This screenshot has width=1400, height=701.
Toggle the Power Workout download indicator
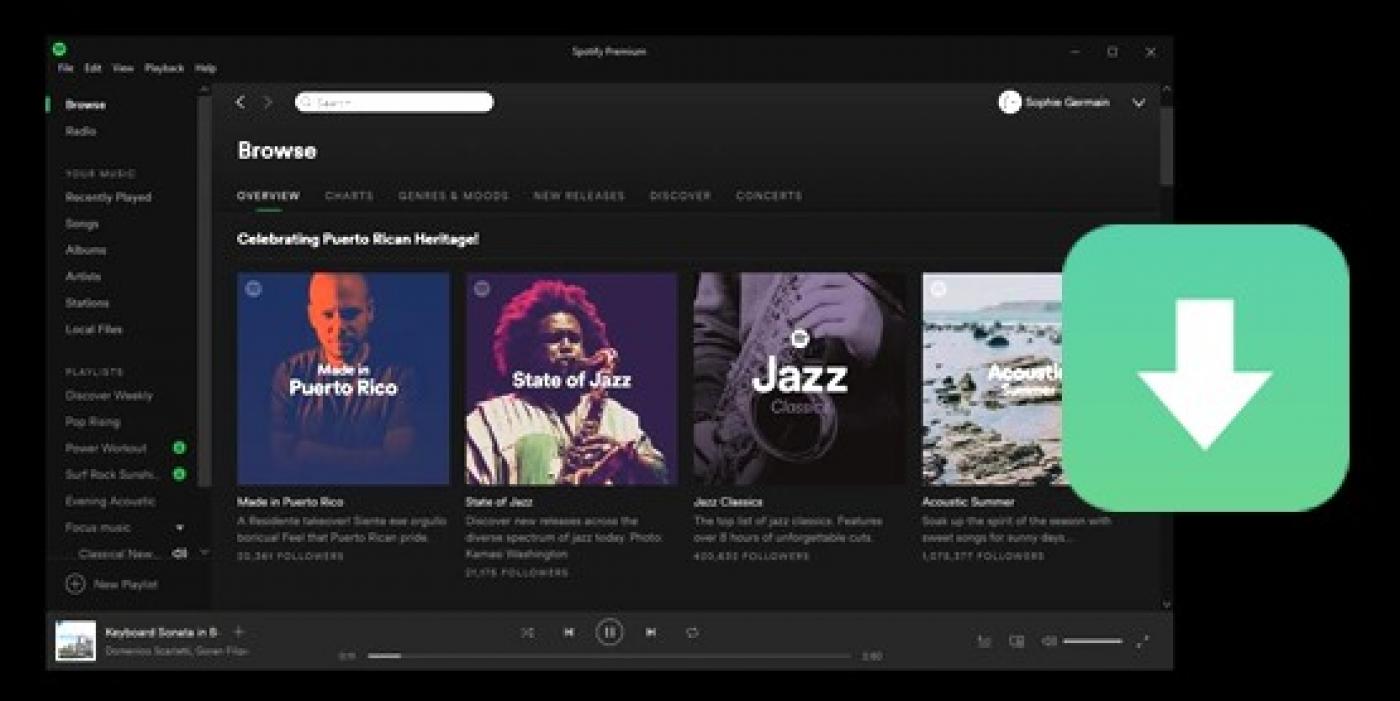pyautogui.click(x=179, y=448)
